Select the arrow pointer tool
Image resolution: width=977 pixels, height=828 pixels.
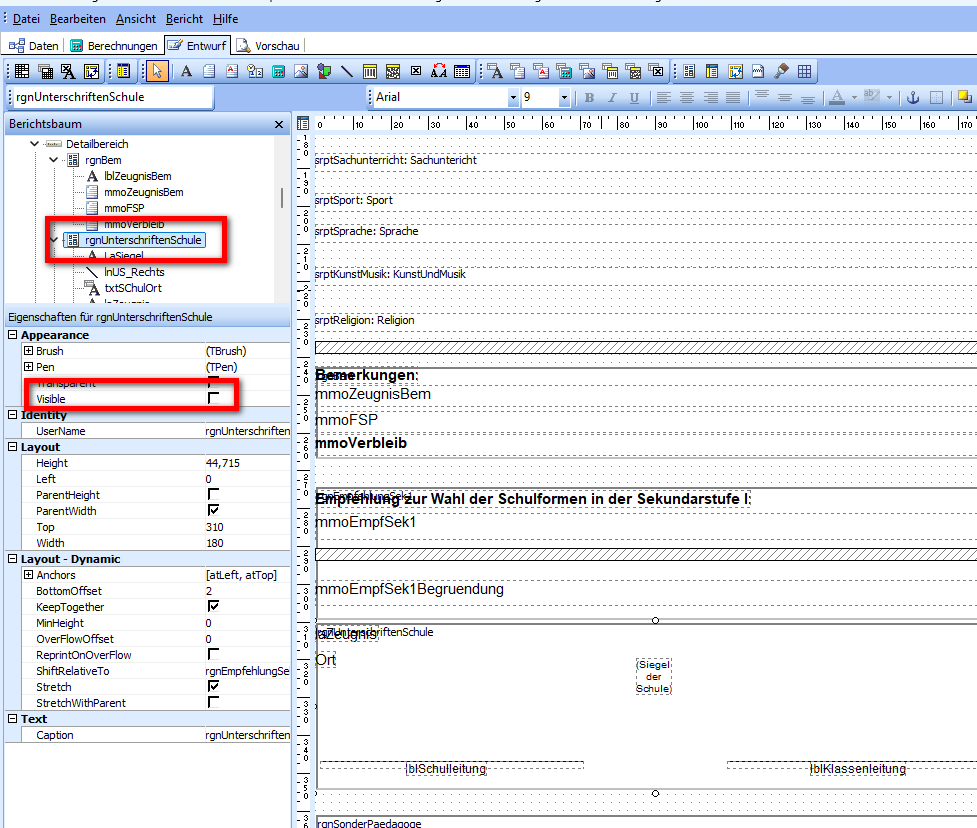point(156,71)
